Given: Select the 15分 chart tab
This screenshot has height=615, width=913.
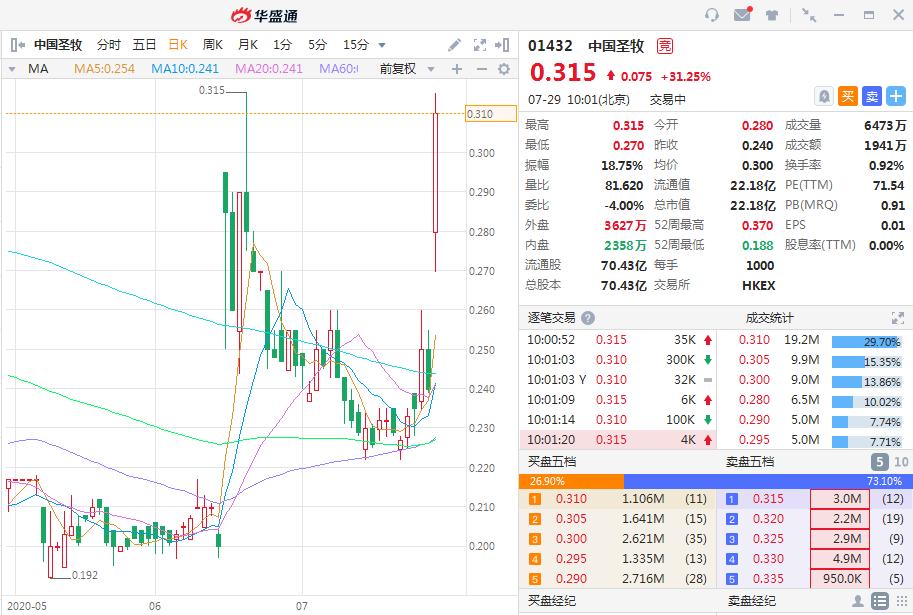Looking at the screenshot, I should click(356, 45).
